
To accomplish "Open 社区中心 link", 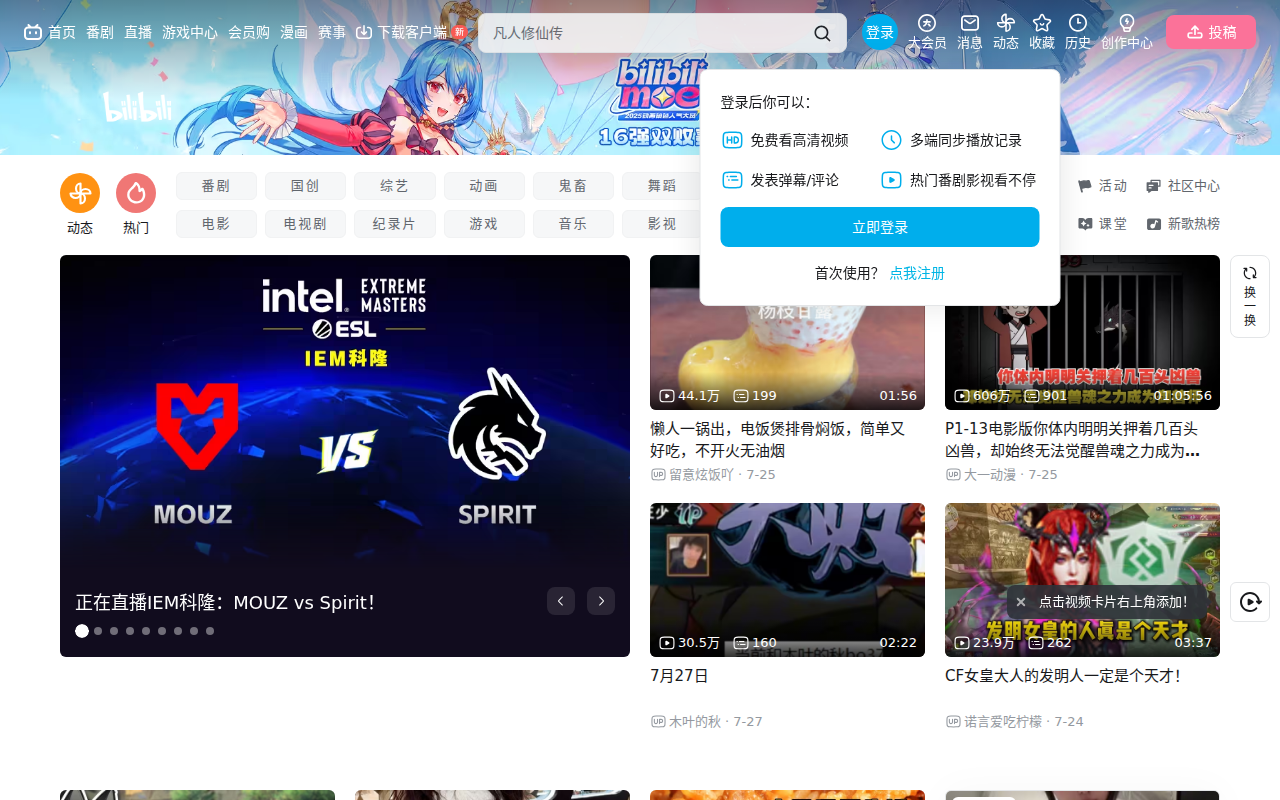I will click(x=1183, y=186).
